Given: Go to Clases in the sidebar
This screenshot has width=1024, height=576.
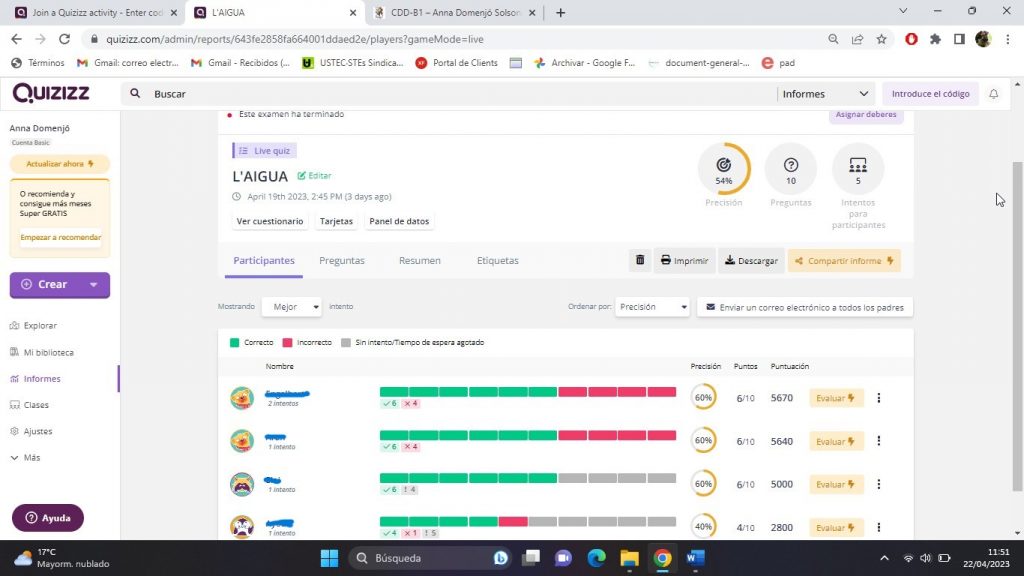Looking at the screenshot, I should pyautogui.click(x=36, y=405).
